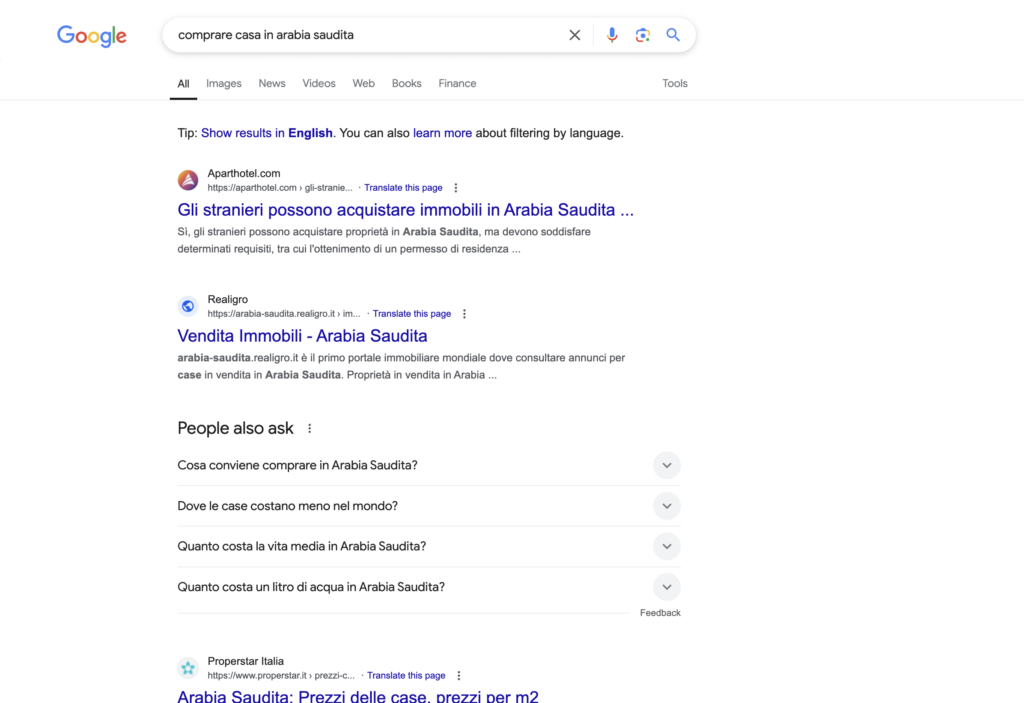Image resolution: width=1024 pixels, height=703 pixels.
Task: Open three-dot menu next to People also ask
Action: click(x=310, y=429)
